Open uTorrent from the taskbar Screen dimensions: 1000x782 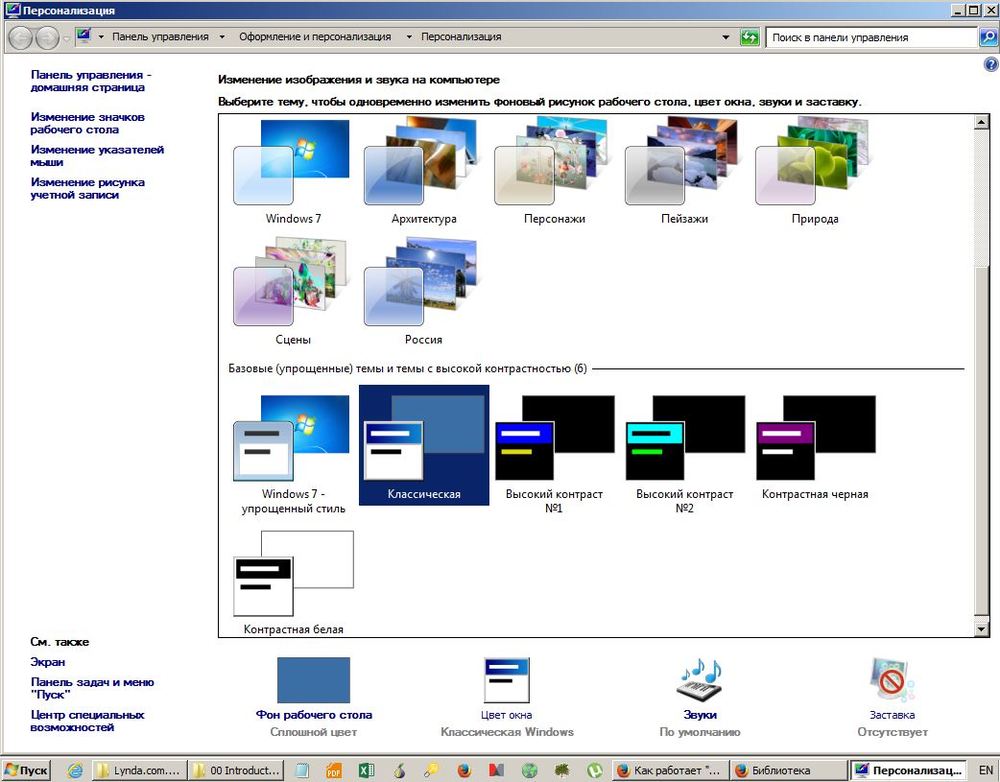(594, 771)
